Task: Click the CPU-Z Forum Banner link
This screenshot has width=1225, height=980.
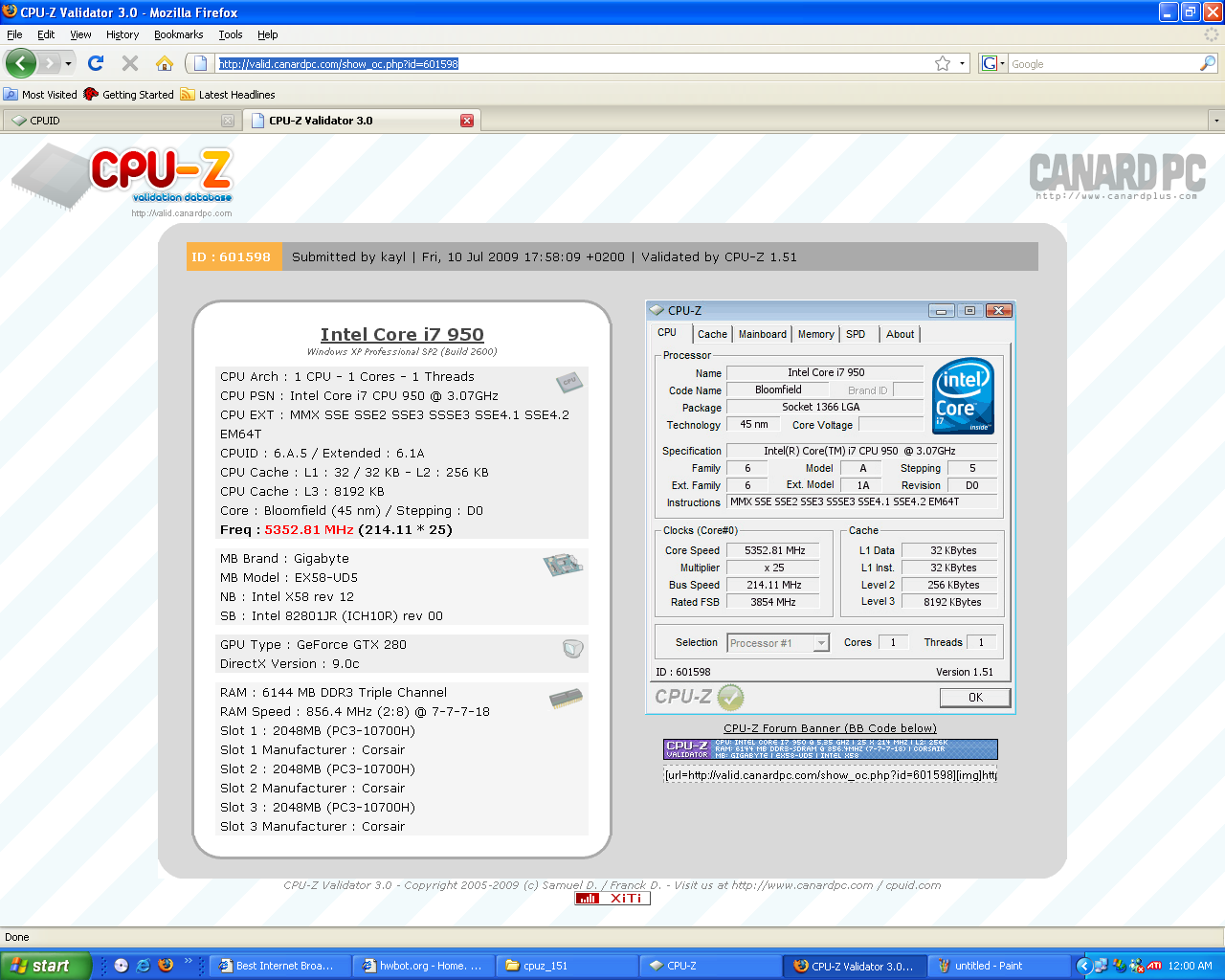Action: coord(831,728)
